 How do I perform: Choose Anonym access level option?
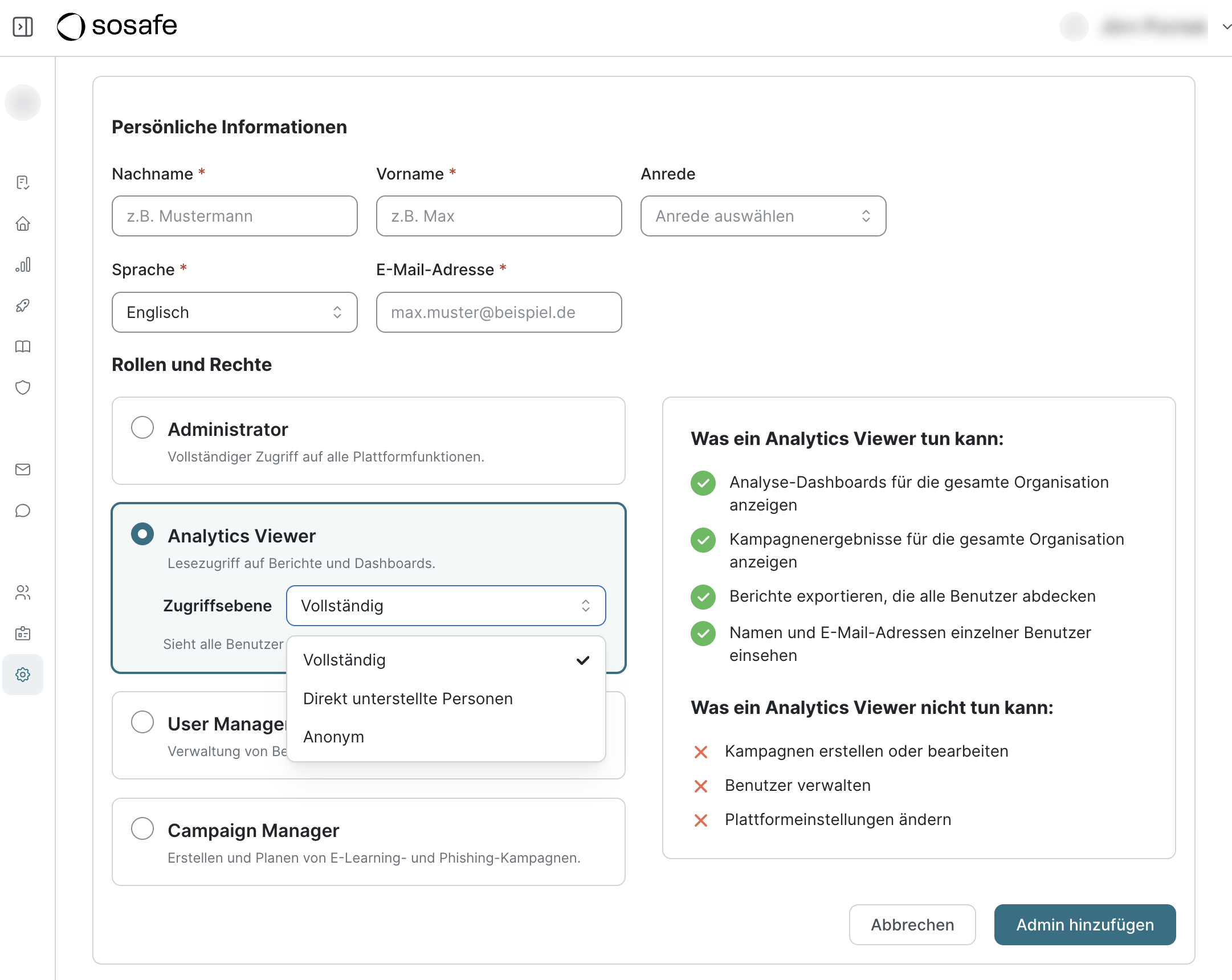[446, 737]
